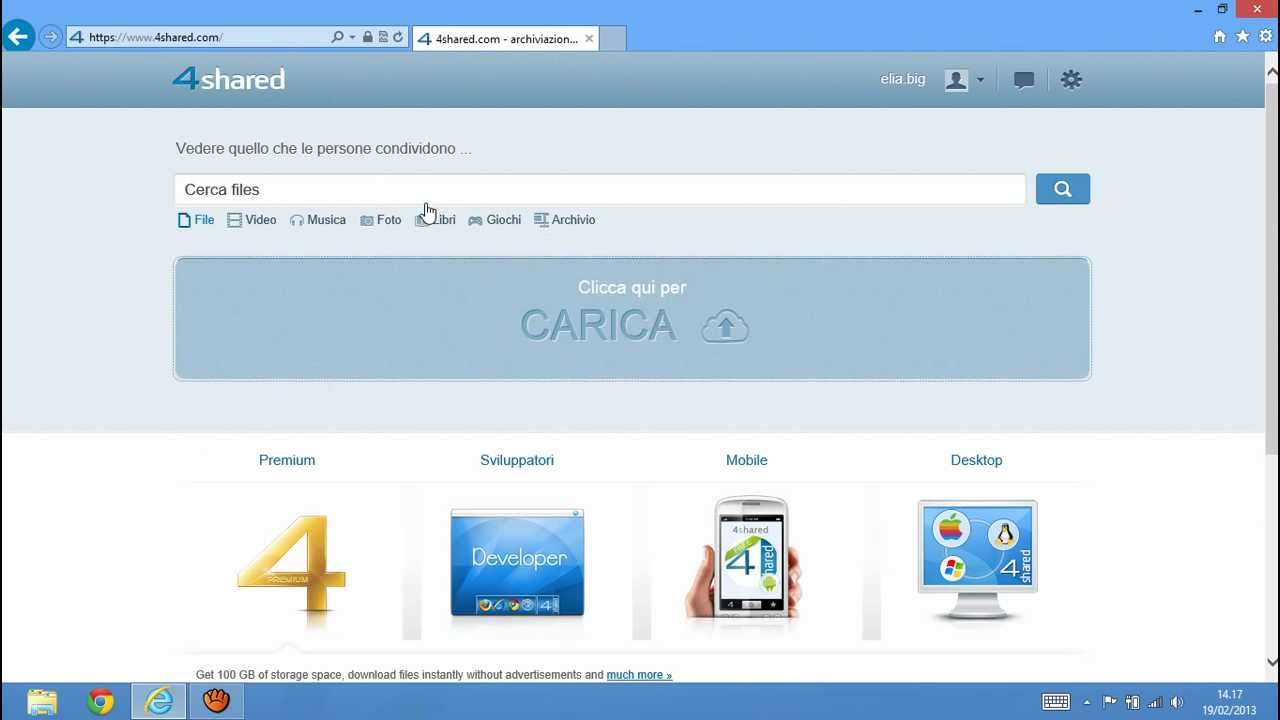1280x720 pixels.
Task: Click the search magnifier in the address bar
Action: [338, 37]
